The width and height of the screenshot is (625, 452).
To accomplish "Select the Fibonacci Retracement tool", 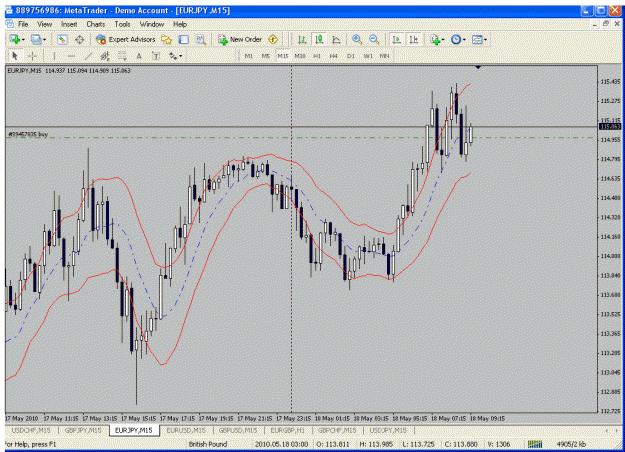I will coord(122,56).
